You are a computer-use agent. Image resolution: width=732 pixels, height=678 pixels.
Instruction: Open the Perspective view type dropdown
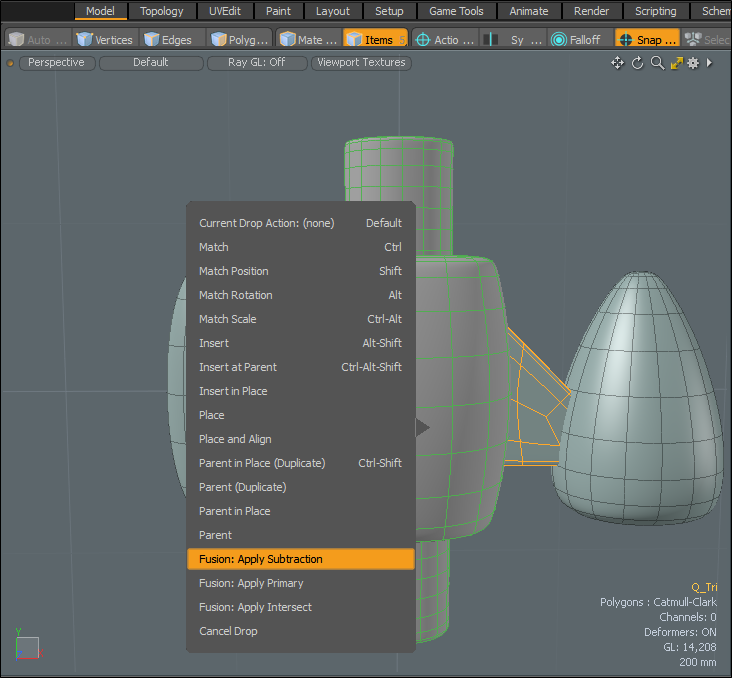click(x=56, y=63)
